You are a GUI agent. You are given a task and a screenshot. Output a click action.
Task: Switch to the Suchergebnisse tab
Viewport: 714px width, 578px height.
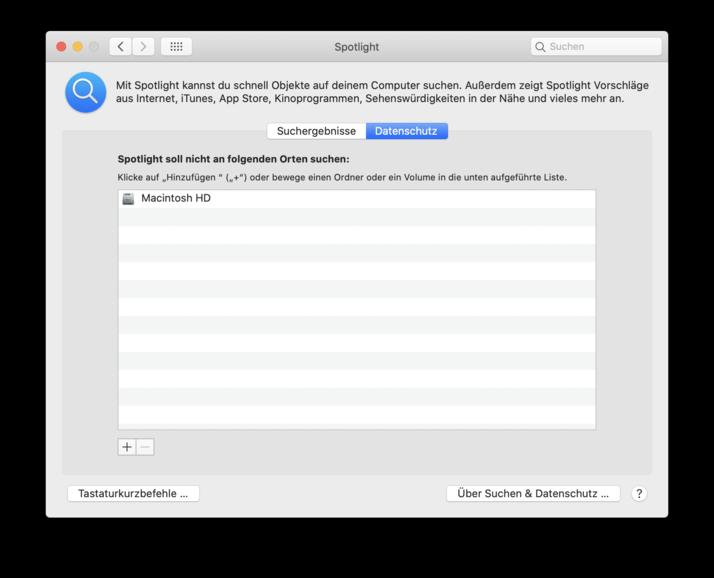[316, 131]
